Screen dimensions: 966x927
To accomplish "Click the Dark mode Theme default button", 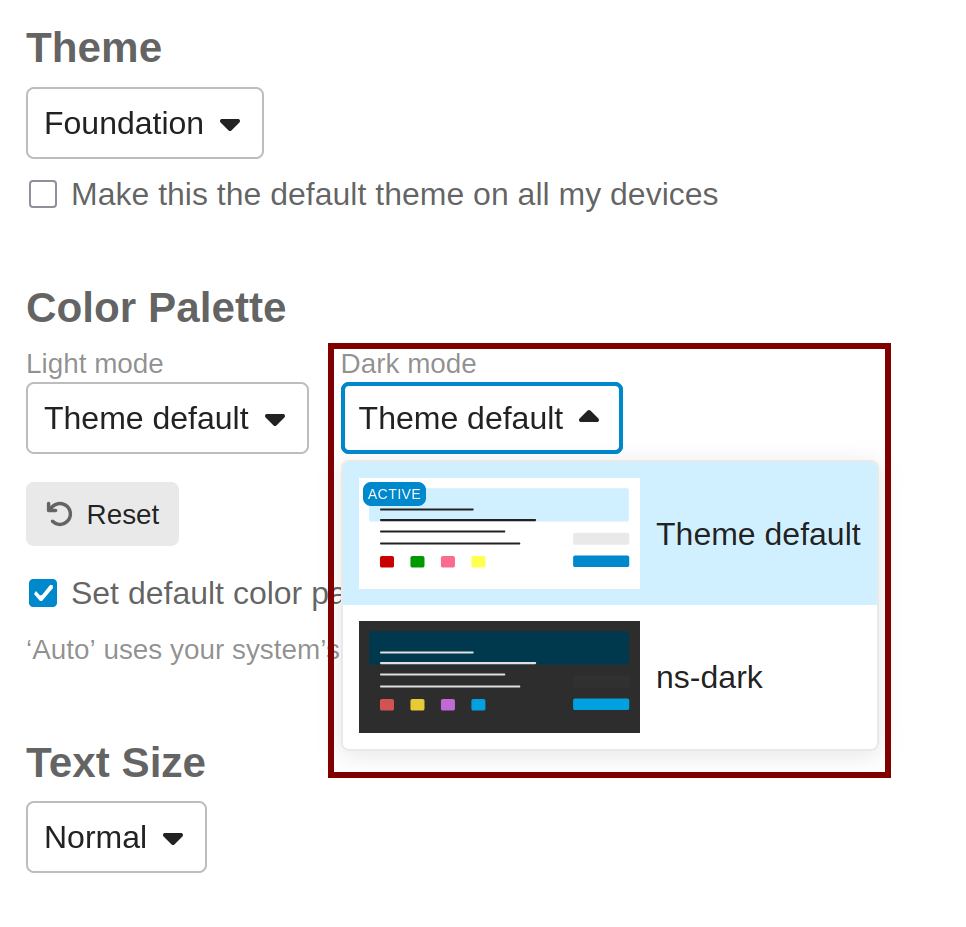I will tap(481, 418).
